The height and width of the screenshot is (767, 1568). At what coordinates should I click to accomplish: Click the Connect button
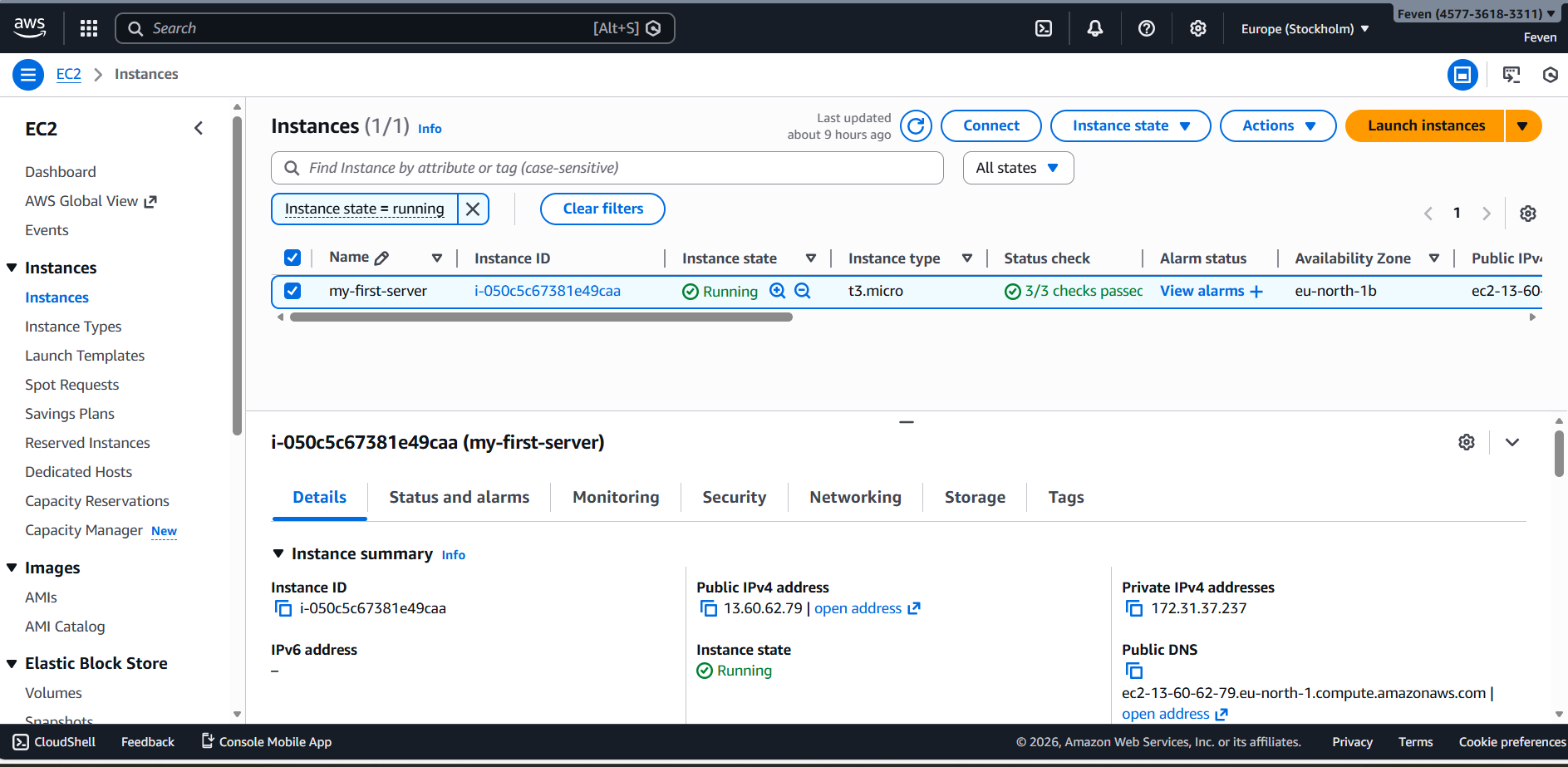[x=990, y=126]
